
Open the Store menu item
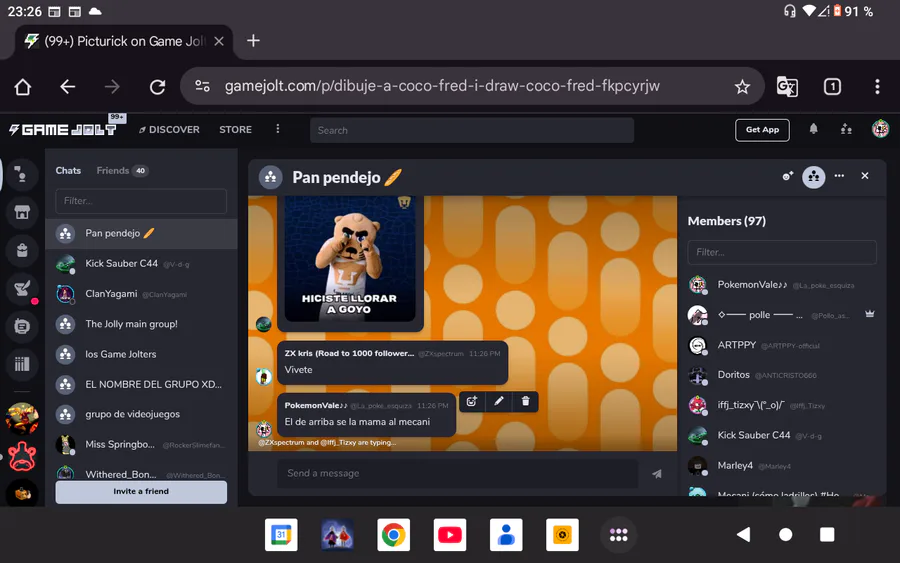tap(235, 130)
